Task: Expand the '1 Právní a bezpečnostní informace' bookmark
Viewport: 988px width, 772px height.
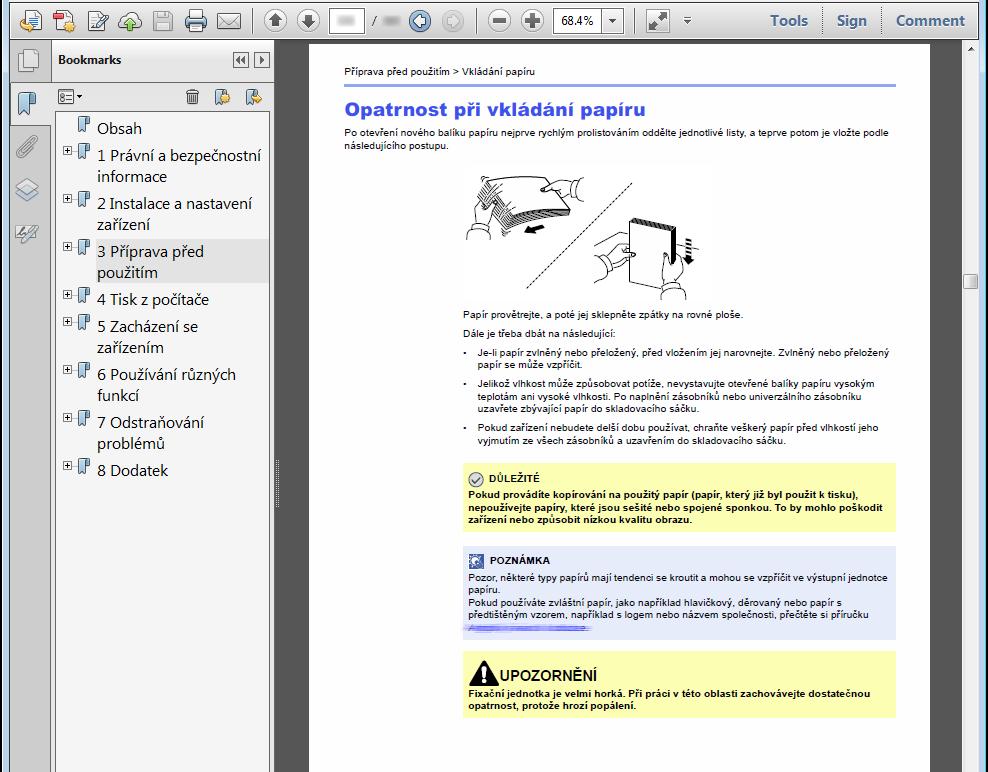Action: pos(67,150)
